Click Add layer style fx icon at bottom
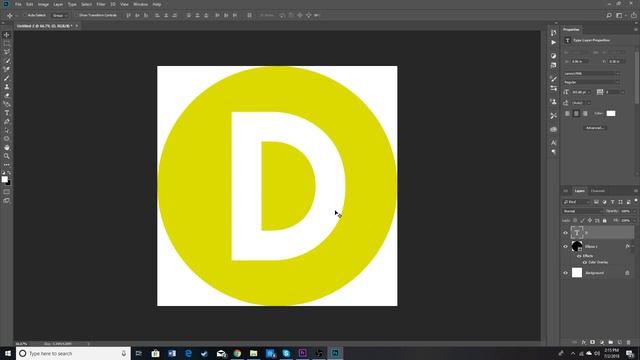The width and height of the screenshot is (640, 360). [x=584, y=342]
